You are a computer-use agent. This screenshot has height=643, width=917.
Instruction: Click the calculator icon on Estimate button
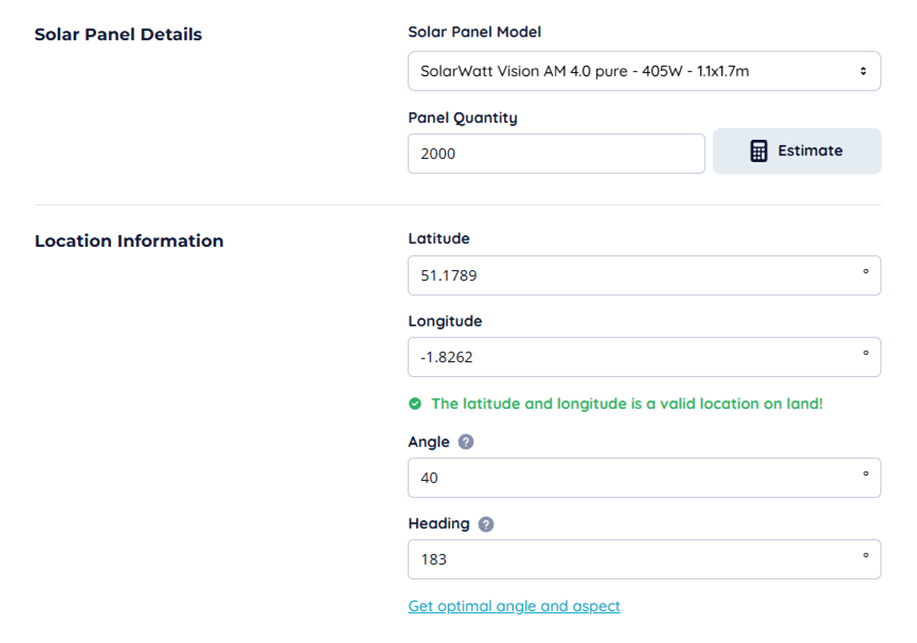[x=759, y=151]
